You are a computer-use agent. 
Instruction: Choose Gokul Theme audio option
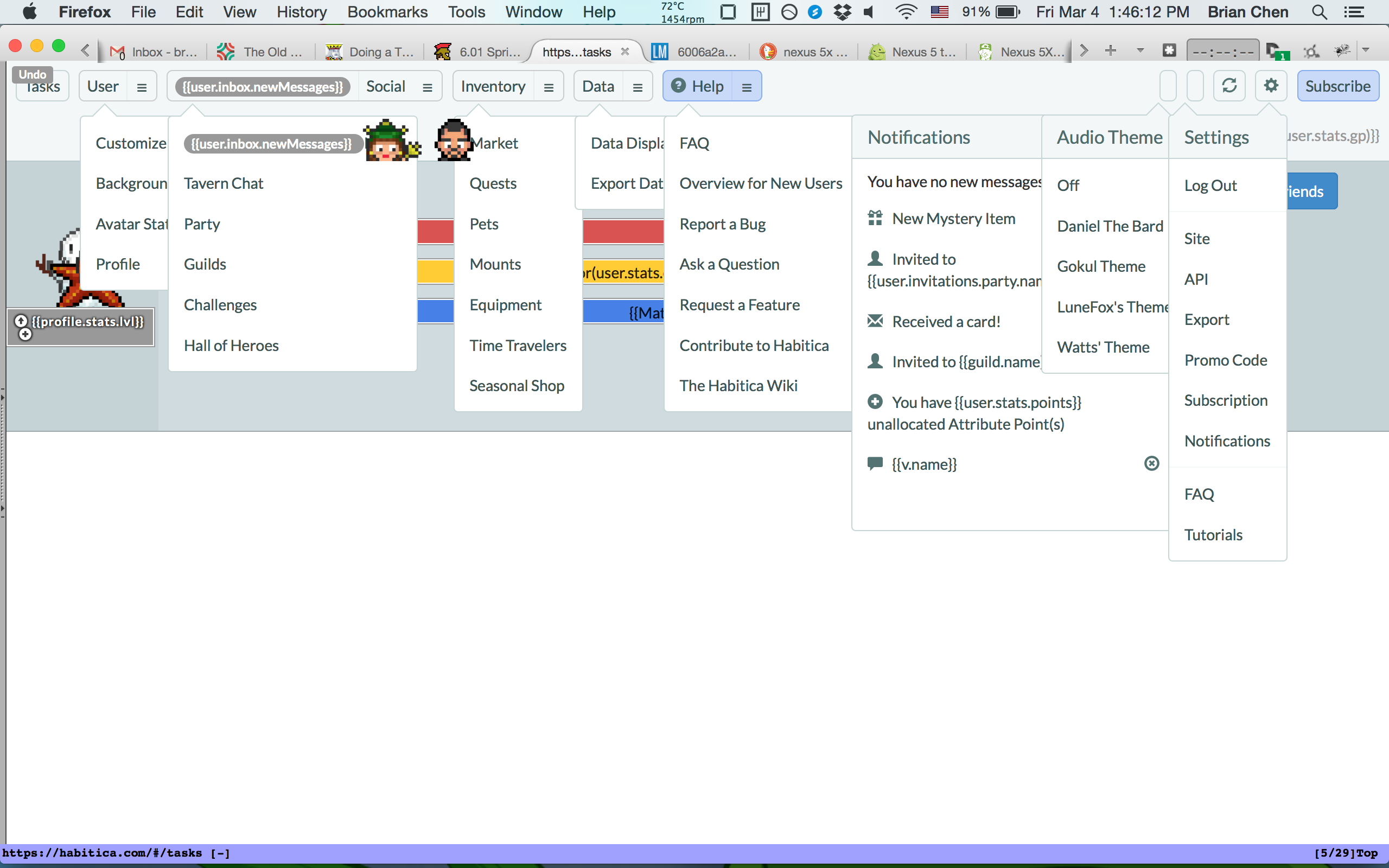pos(1100,266)
